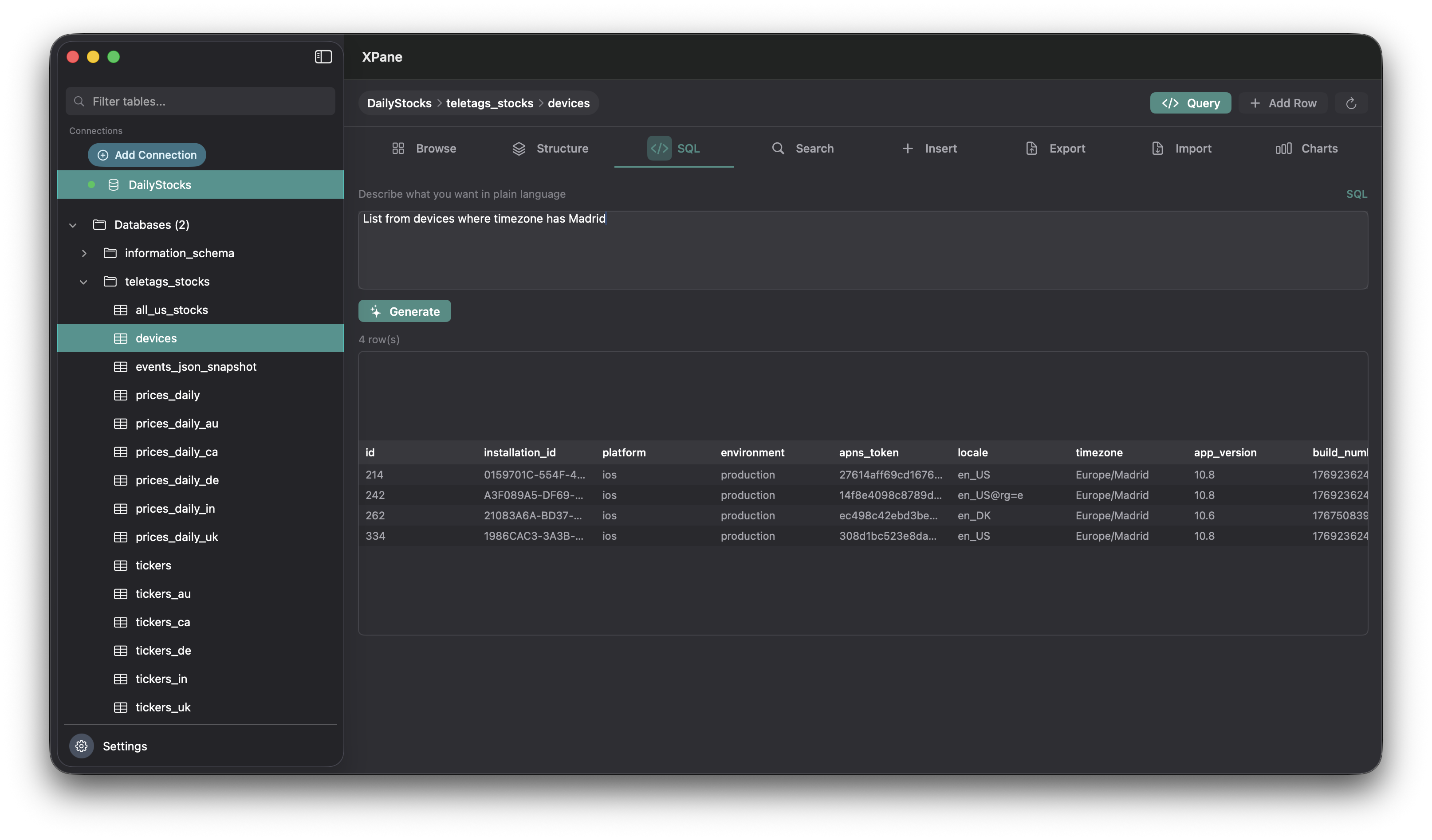Image resolution: width=1432 pixels, height=840 pixels.
Task: Click the Generate sparkle icon
Action: [376, 311]
